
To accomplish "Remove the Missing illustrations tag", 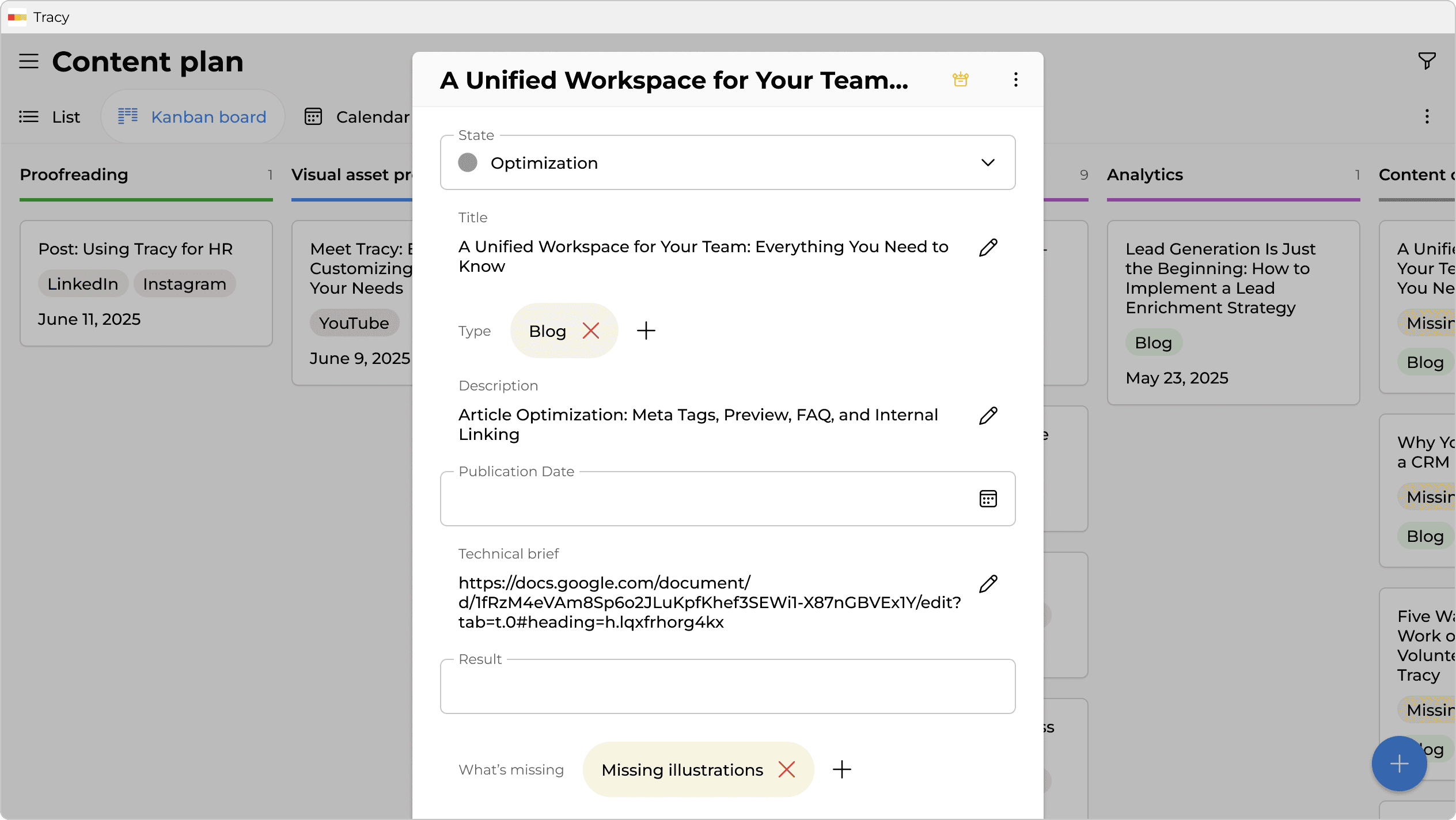I will point(786,769).
